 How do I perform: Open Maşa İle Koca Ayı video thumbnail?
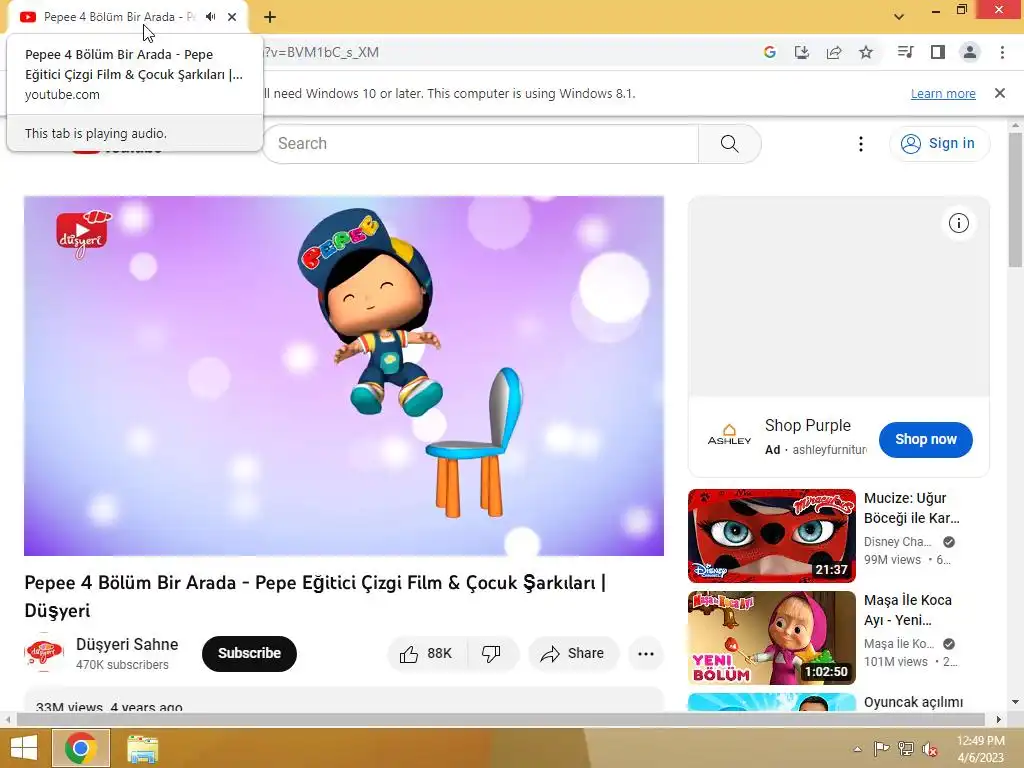772,637
